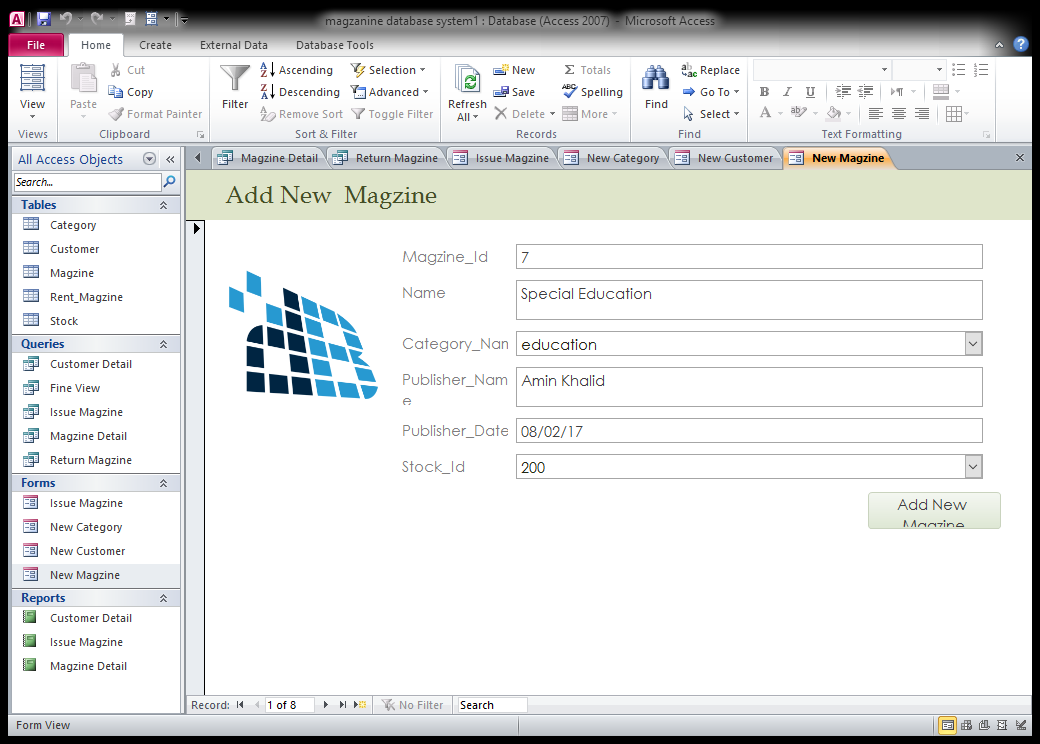Go to first record navigation button

click(x=240, y=705)
